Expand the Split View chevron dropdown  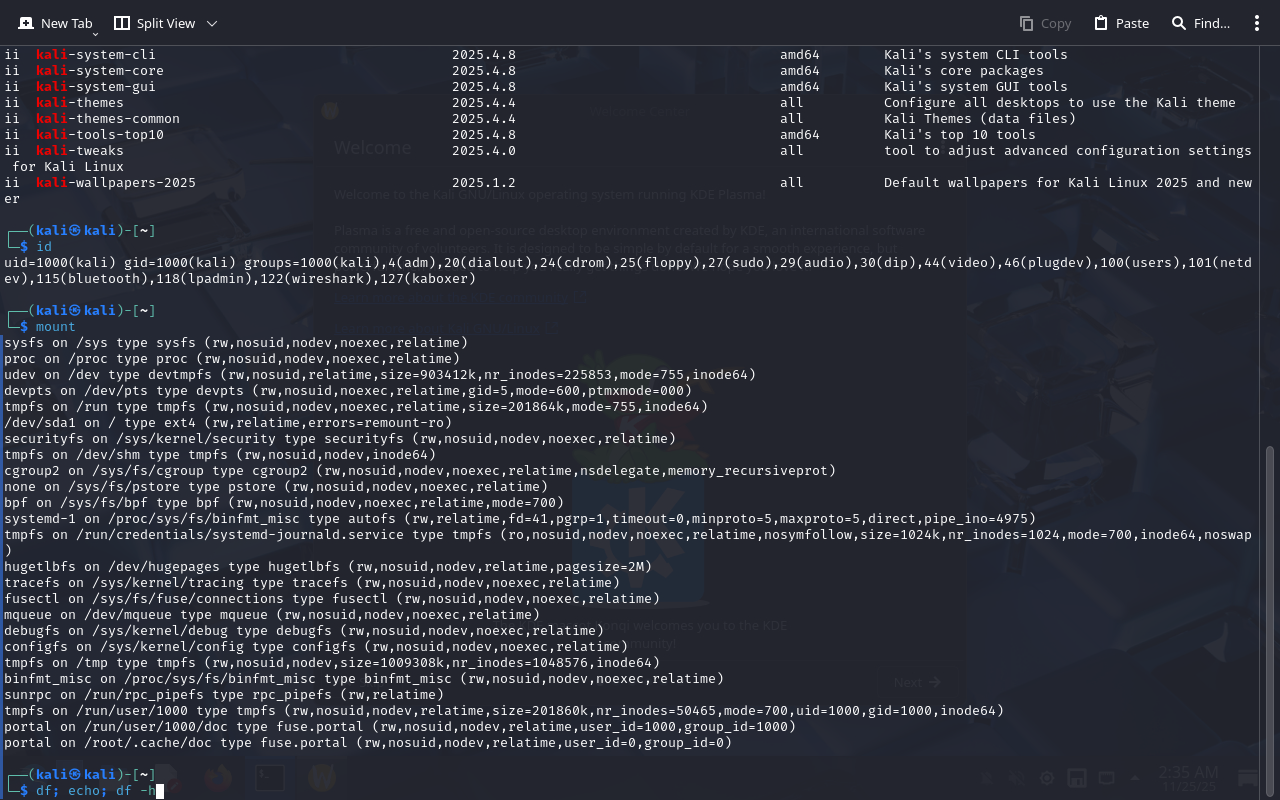click(211, 23)
